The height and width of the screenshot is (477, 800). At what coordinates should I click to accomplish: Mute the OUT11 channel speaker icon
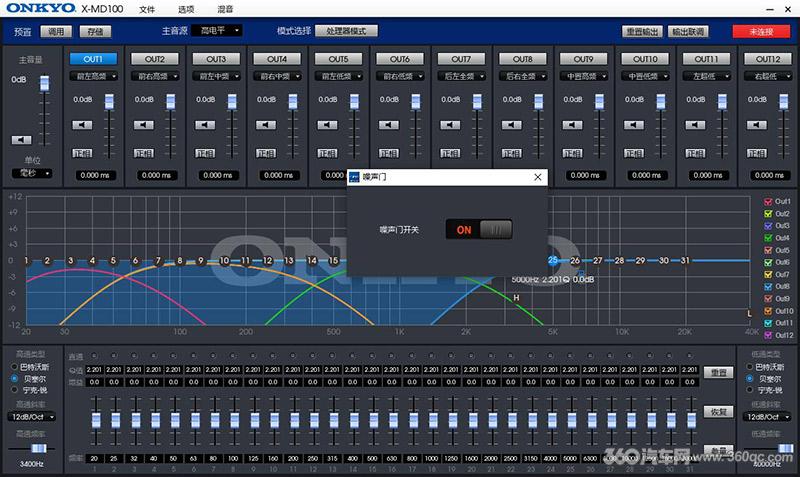click(695, 125)
